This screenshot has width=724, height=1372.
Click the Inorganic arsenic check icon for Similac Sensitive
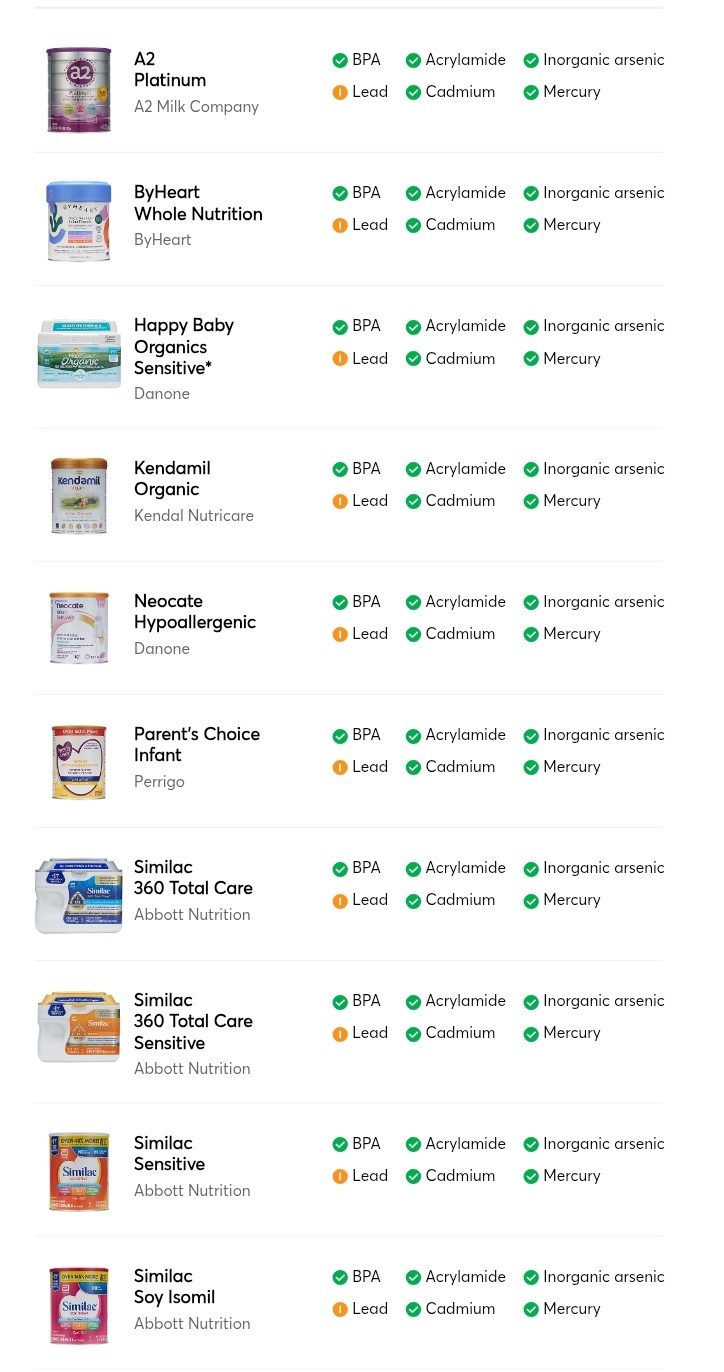531,1145
